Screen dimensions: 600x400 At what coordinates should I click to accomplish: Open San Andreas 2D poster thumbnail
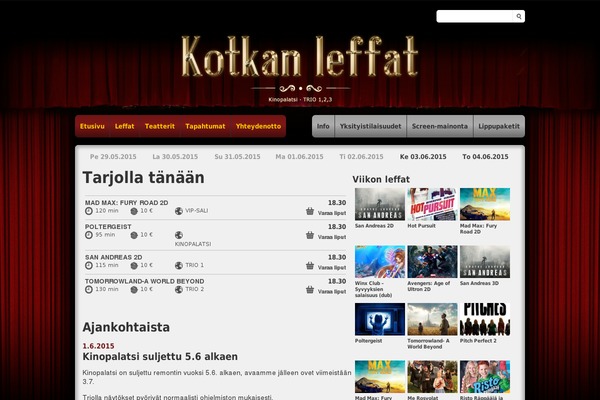point(380,204)
